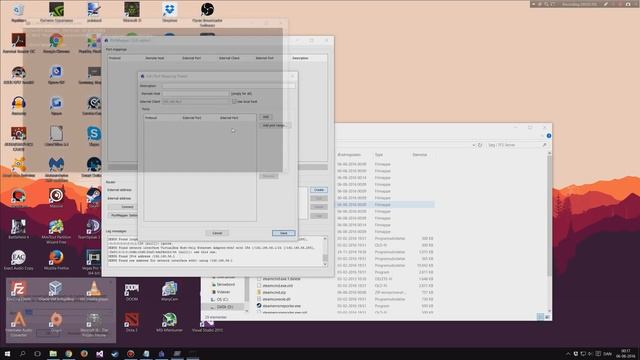Click the Remote Host input field
The image size is (640, 360).
click(x=196, y=93)
